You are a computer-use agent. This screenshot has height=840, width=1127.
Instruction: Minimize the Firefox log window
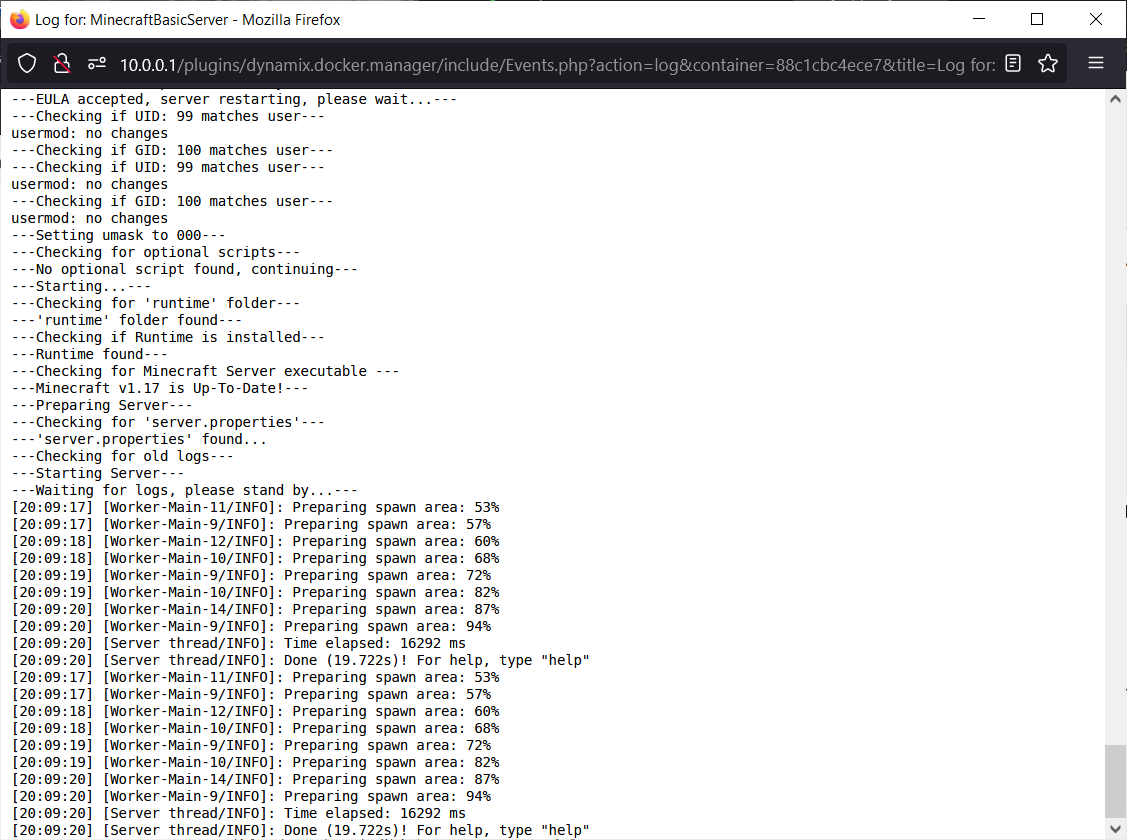pyautogui.click(x=979, y=19)
